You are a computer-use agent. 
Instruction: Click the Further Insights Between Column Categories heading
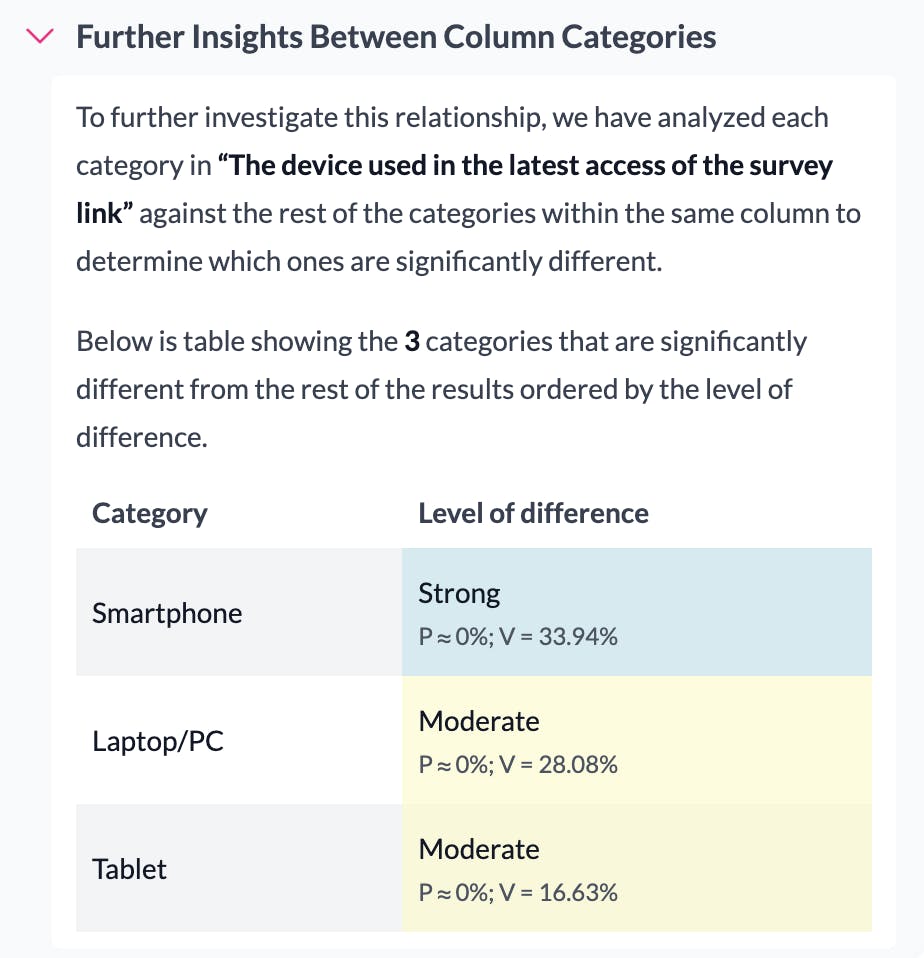(x=396, y=38)
